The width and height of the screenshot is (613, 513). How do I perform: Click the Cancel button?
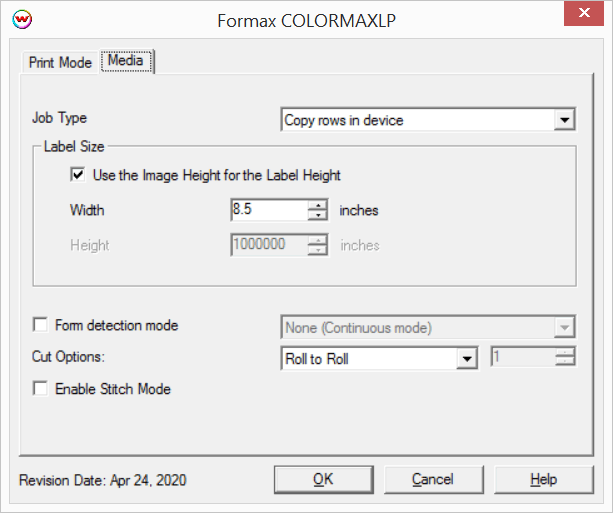[433, 480]
